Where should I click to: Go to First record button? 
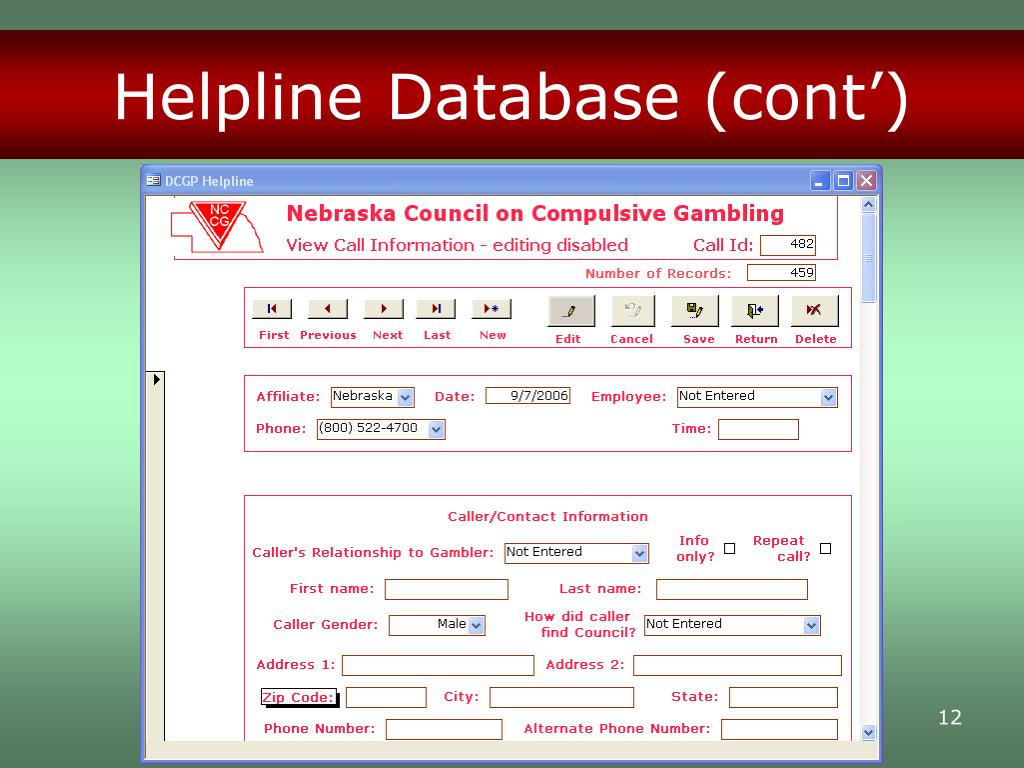click(272, 309)
